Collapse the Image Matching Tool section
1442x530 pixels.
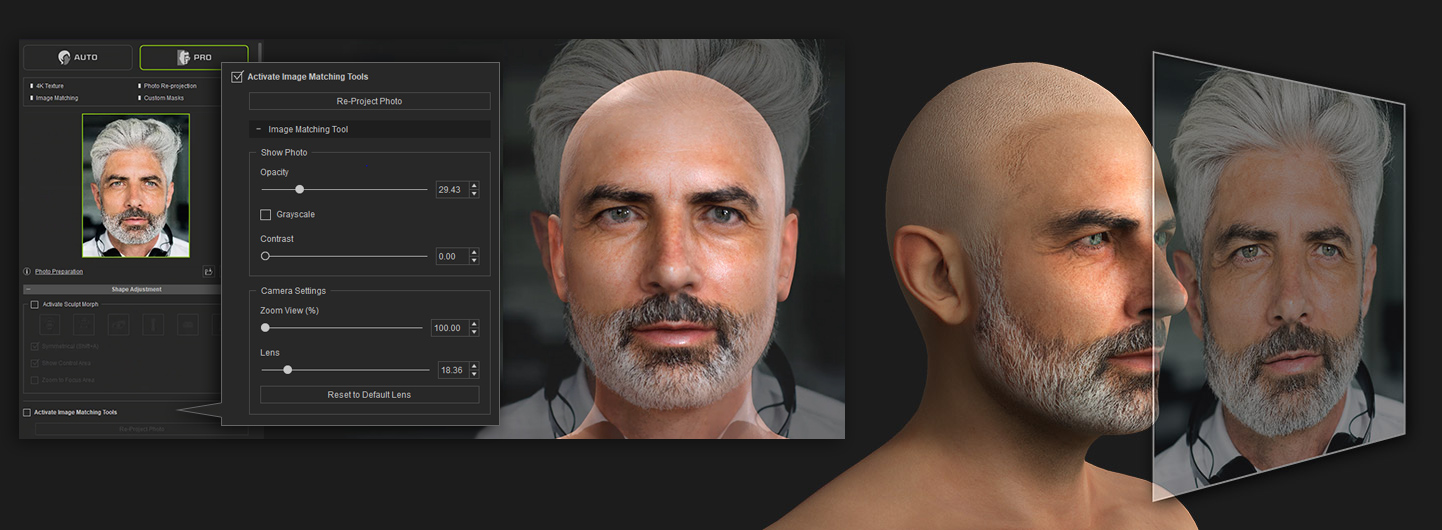[x=258, y=129]
